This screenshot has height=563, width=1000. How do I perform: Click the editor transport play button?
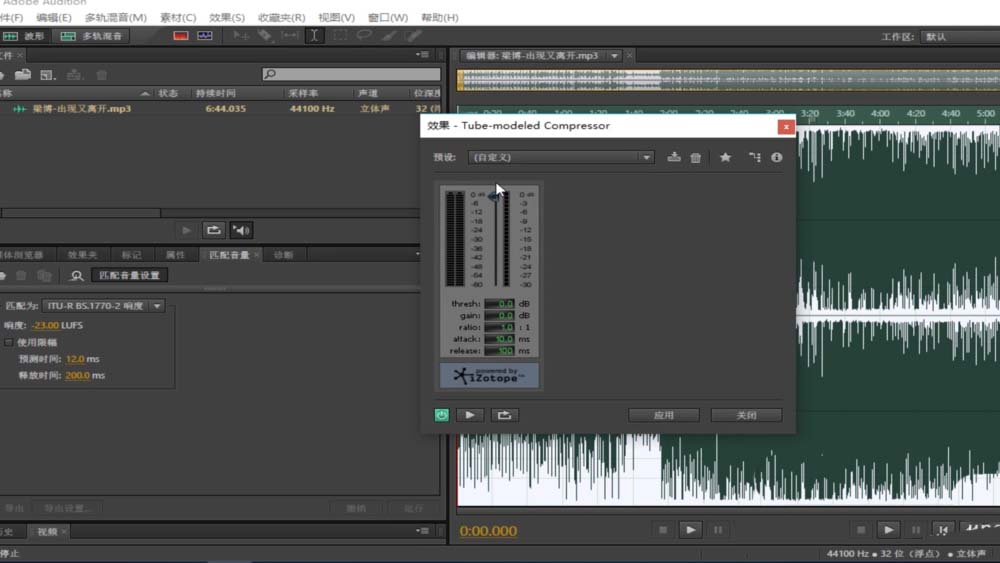690,530
